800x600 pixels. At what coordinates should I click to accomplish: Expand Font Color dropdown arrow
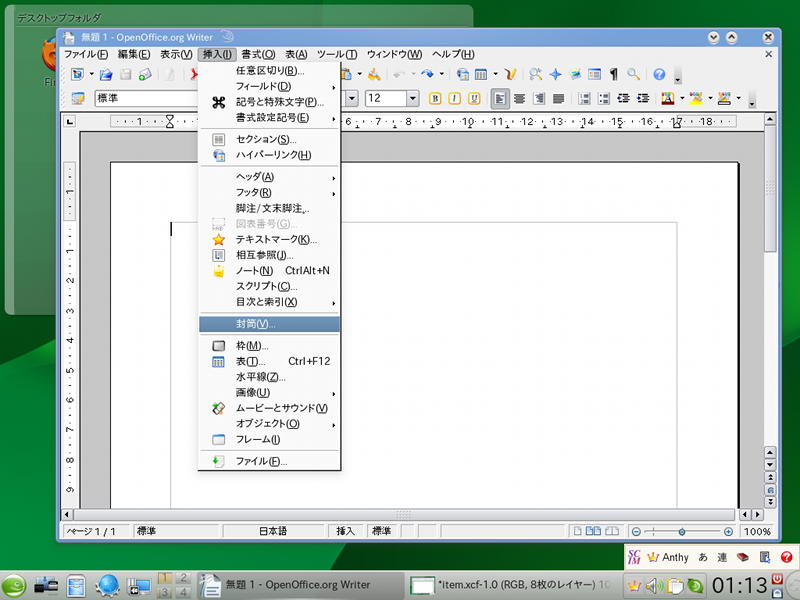click(682, 98)
